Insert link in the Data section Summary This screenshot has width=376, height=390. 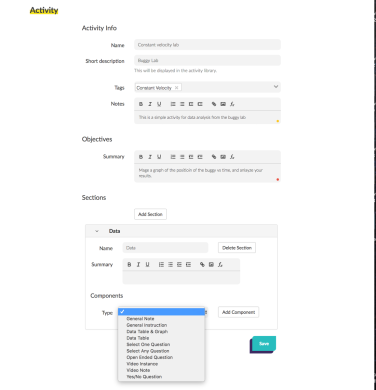[202, 264]
